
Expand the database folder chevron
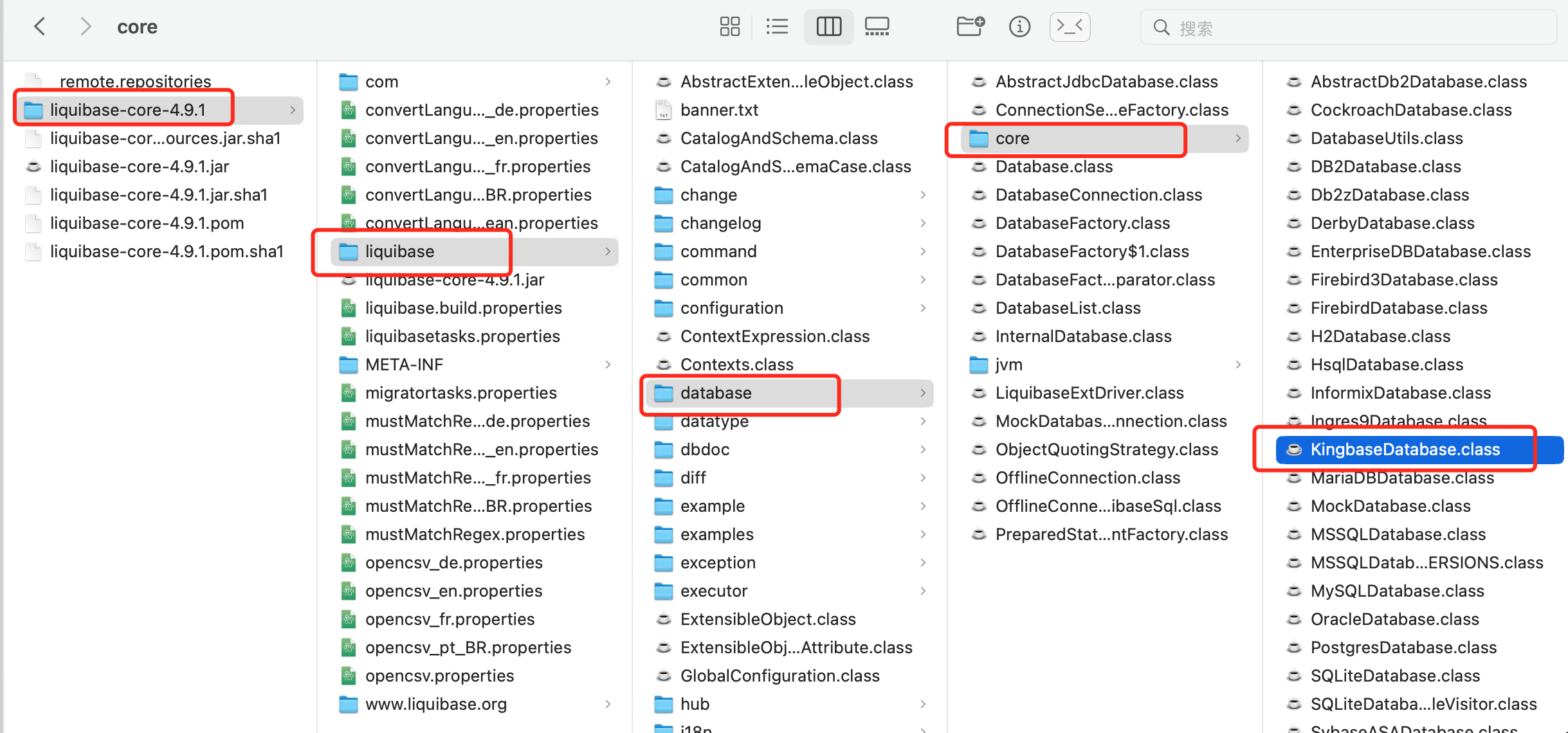point(923,393)
